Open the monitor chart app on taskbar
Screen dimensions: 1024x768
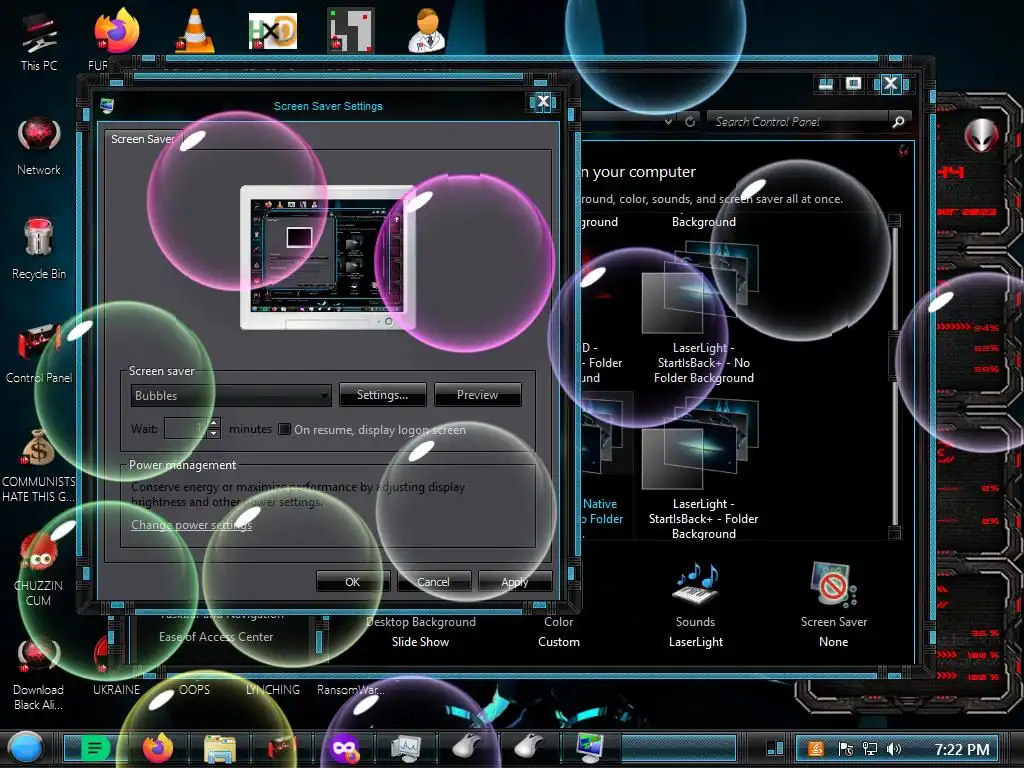(406, 748)
